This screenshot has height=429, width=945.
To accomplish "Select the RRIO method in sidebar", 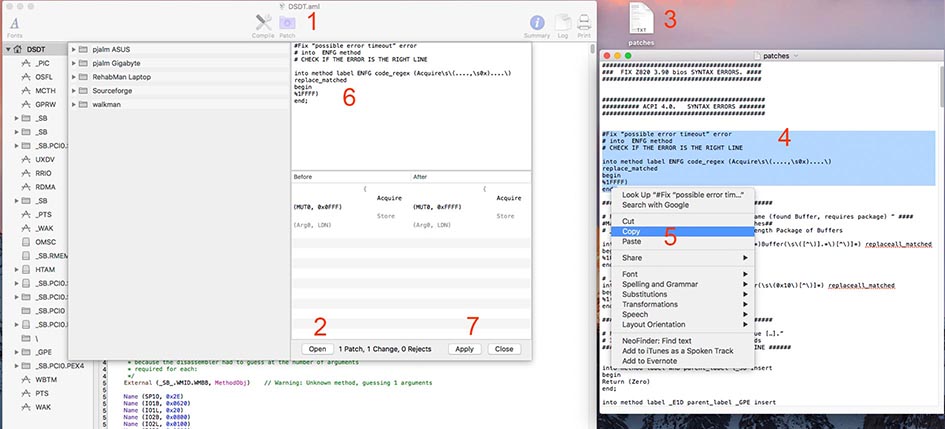I will pyautogui.click(x=43, y=173).
